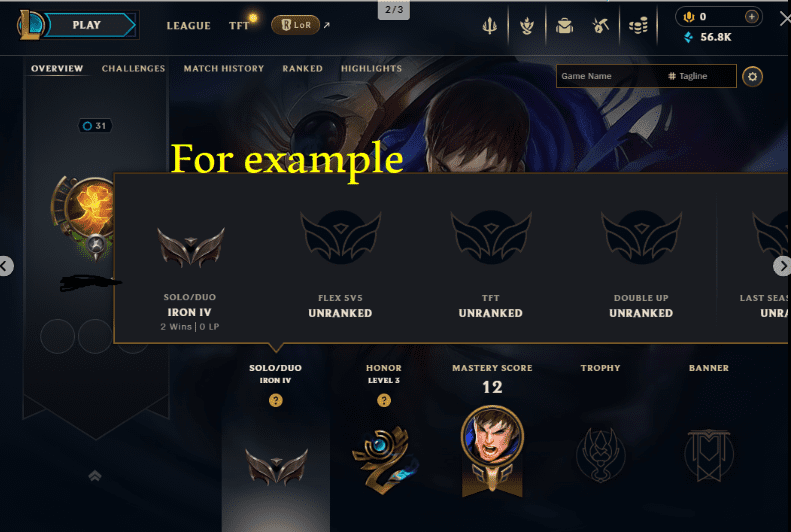
Task: Open the Collection icon in top bar
Action: (527, 25)
